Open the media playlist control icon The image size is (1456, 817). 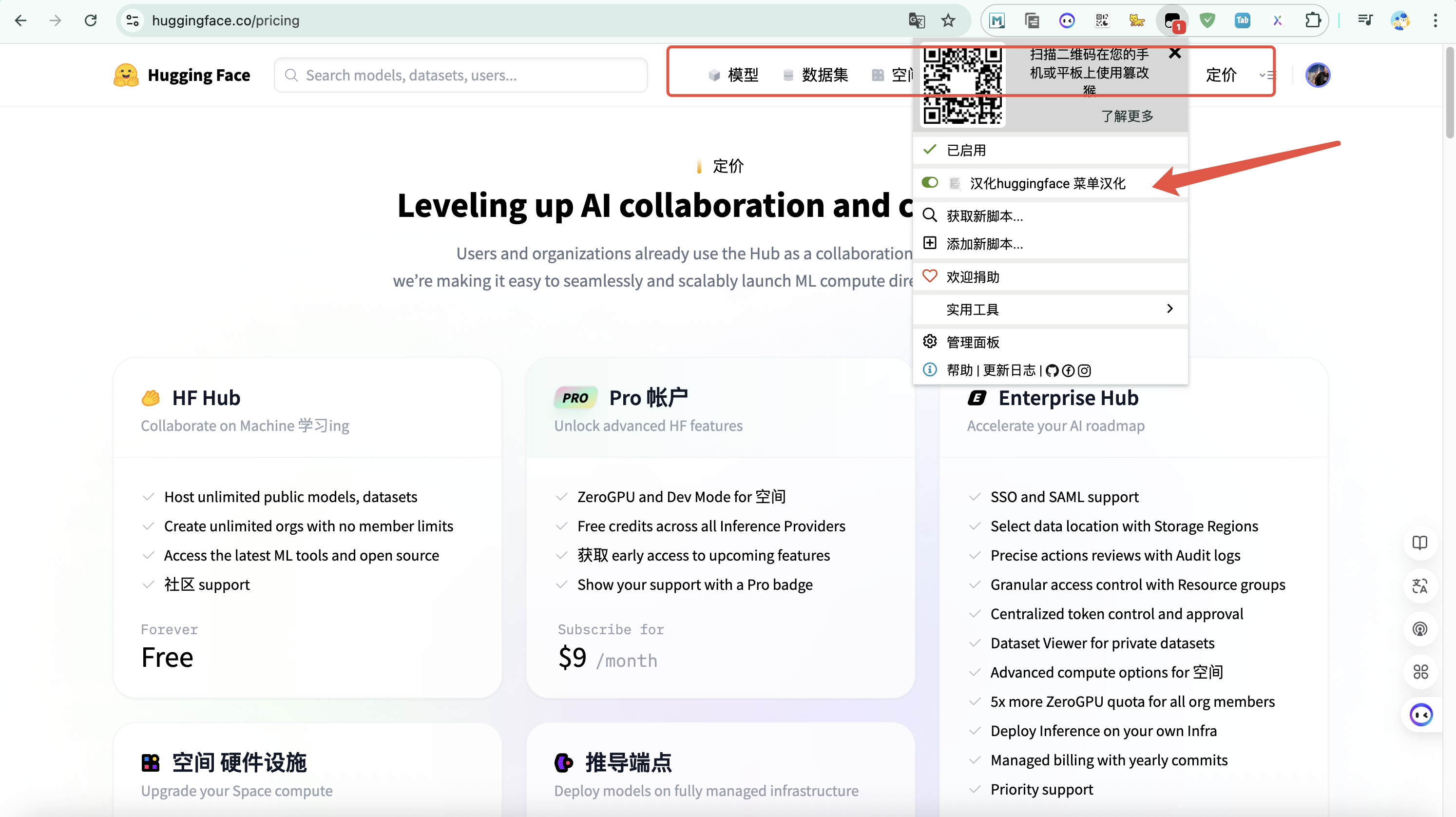coord(1365,21)
